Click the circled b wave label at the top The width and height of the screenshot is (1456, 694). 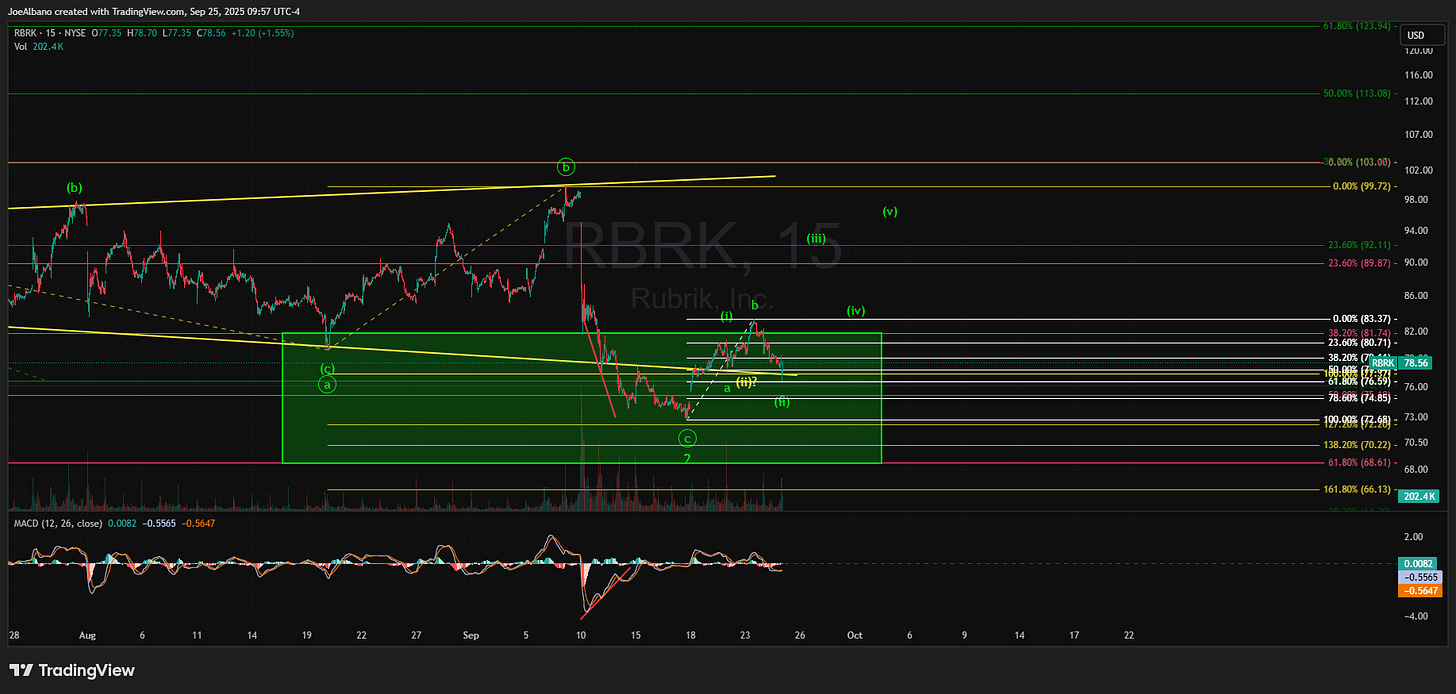(565, 166)
